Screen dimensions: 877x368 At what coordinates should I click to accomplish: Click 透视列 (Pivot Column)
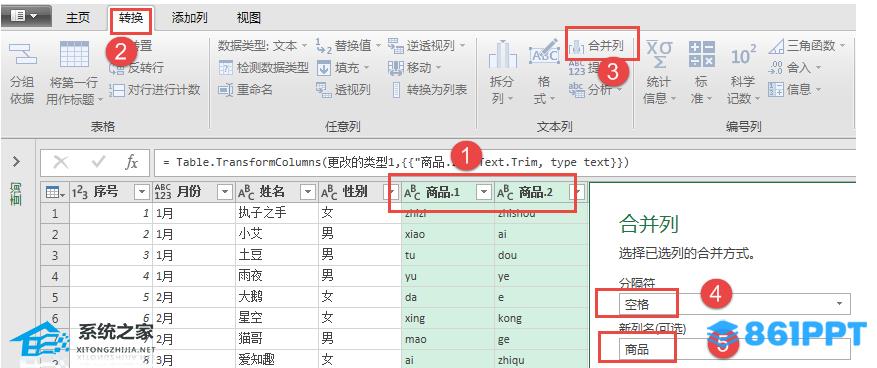tap(343, 89)
